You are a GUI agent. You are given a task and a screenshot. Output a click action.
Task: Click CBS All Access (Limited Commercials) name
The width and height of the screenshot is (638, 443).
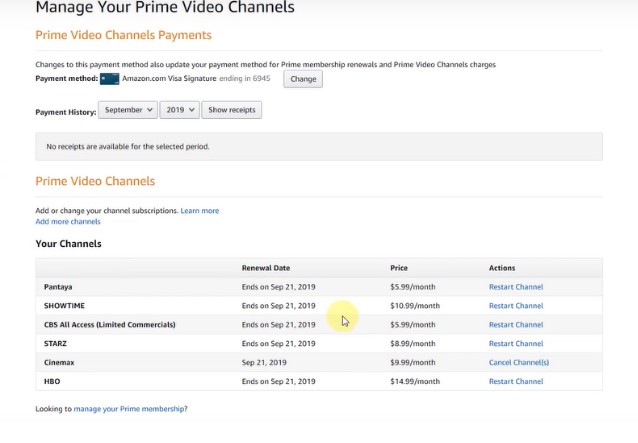[x=110, y=325]
